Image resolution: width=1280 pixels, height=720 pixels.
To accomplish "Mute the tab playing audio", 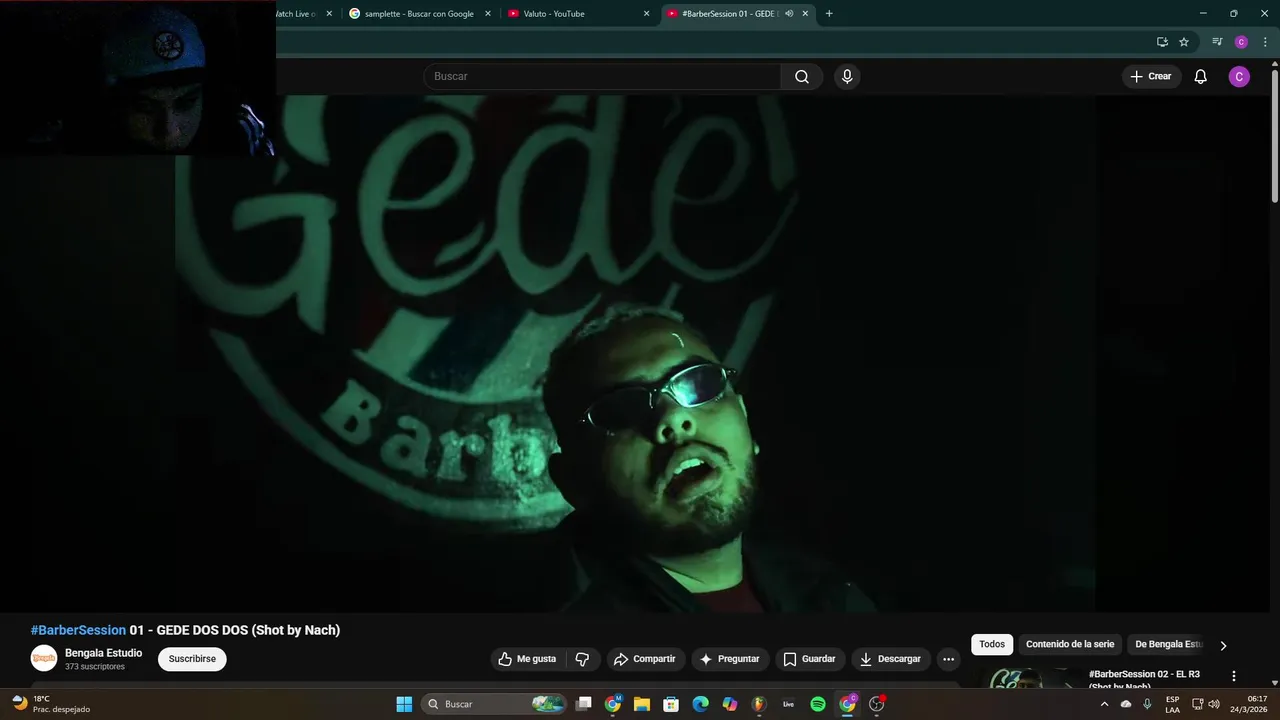I will point(789,14).
